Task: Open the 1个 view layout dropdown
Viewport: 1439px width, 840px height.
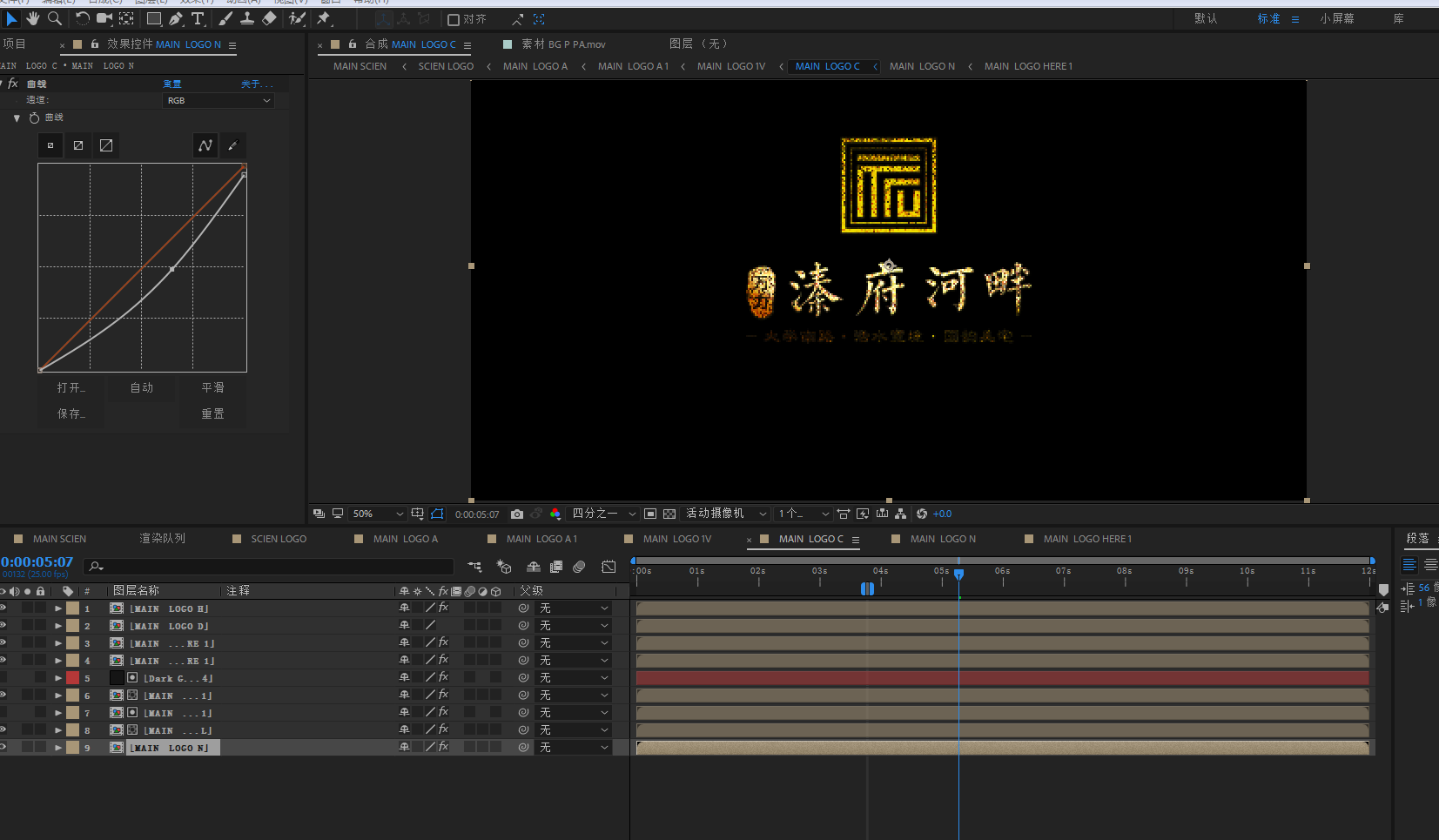Action: tap(803, 514)
